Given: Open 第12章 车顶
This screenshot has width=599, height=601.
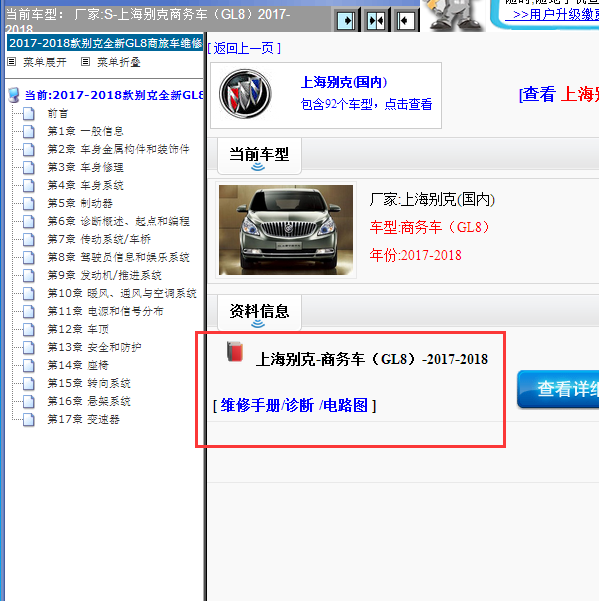Looking at the screenshot, I should pyautogui.click(x=78, y=330).
